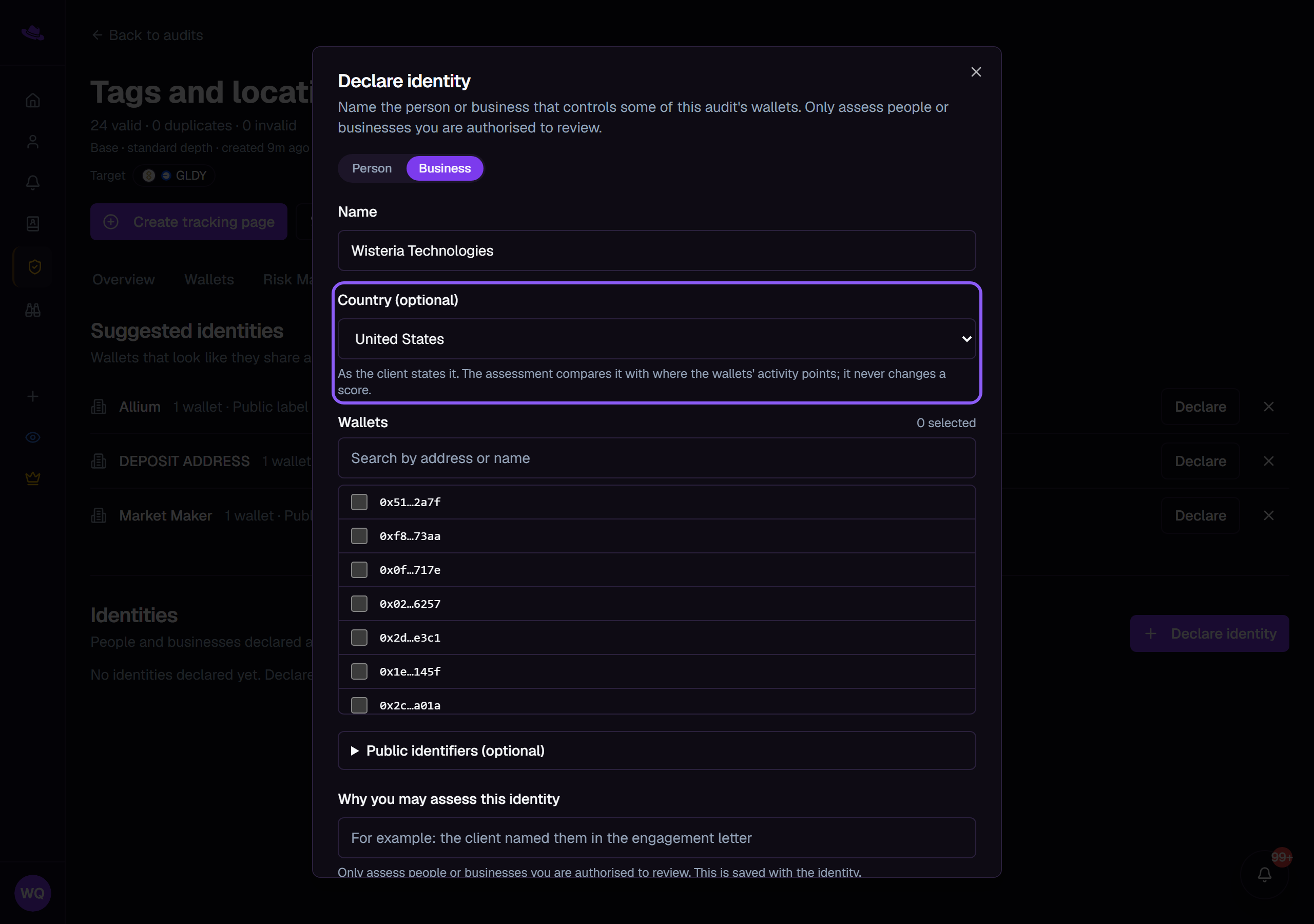Switch identity type to Person
Screen dimensions: 1314x924
pos(372,168)
